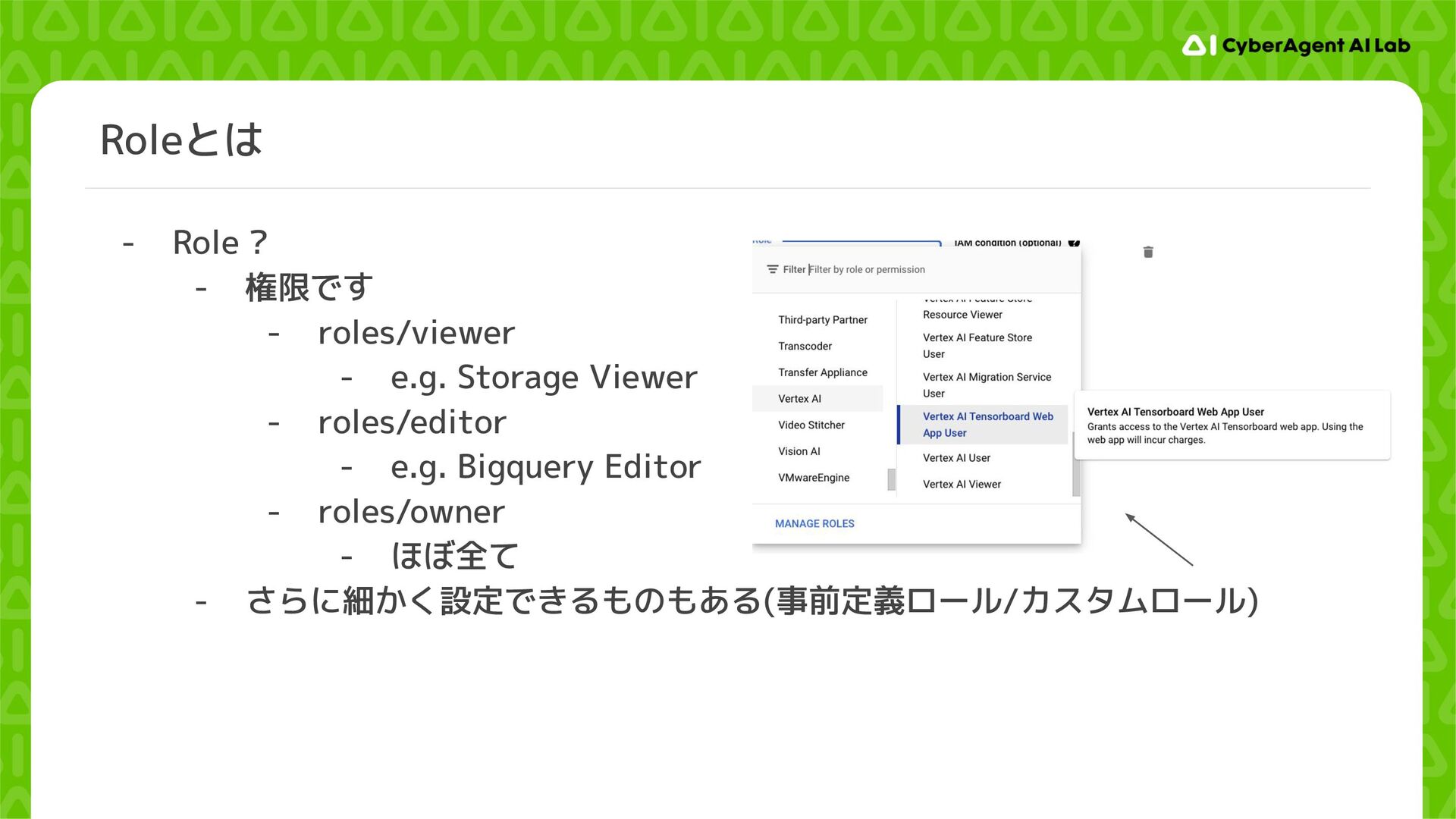Click the MANAGE ROLES link

[814, 523]
